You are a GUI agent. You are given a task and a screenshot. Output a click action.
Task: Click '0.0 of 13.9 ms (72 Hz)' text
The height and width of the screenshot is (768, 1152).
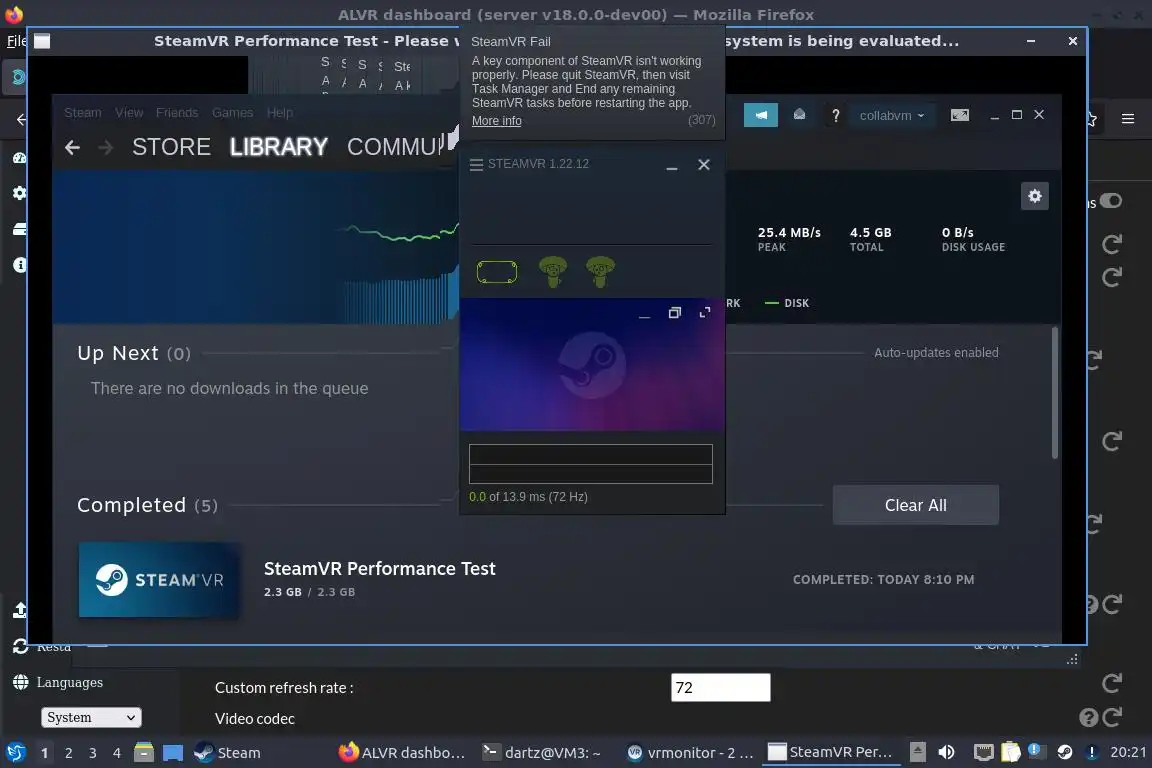coord(528,497)
